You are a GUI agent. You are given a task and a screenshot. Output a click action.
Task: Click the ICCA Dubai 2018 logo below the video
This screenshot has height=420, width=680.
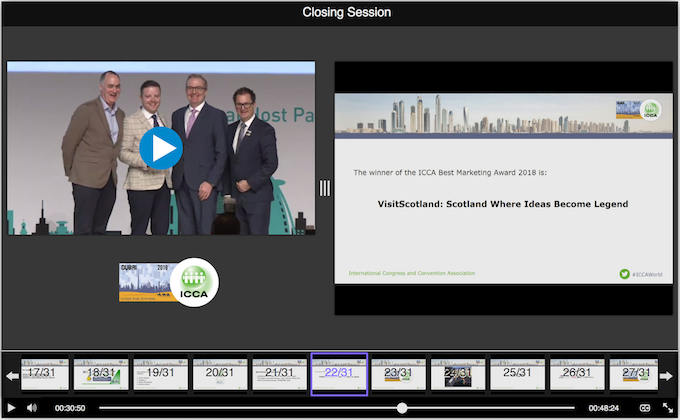169,282
